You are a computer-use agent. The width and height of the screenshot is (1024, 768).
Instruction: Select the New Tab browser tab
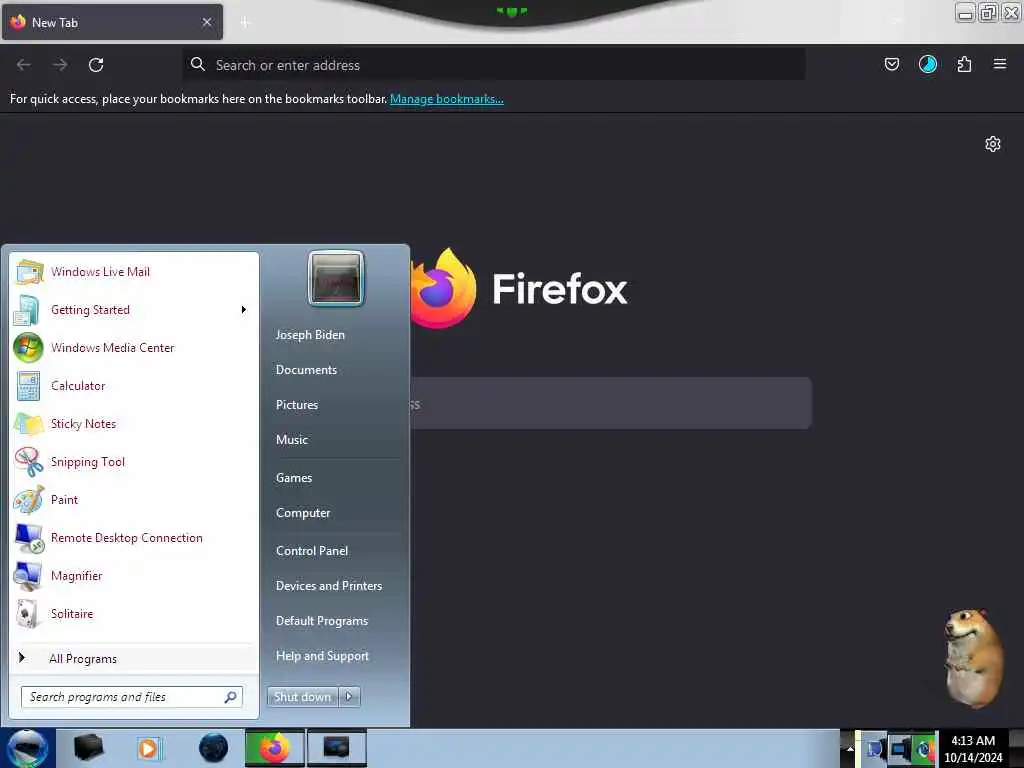click(x=112, y=22)
